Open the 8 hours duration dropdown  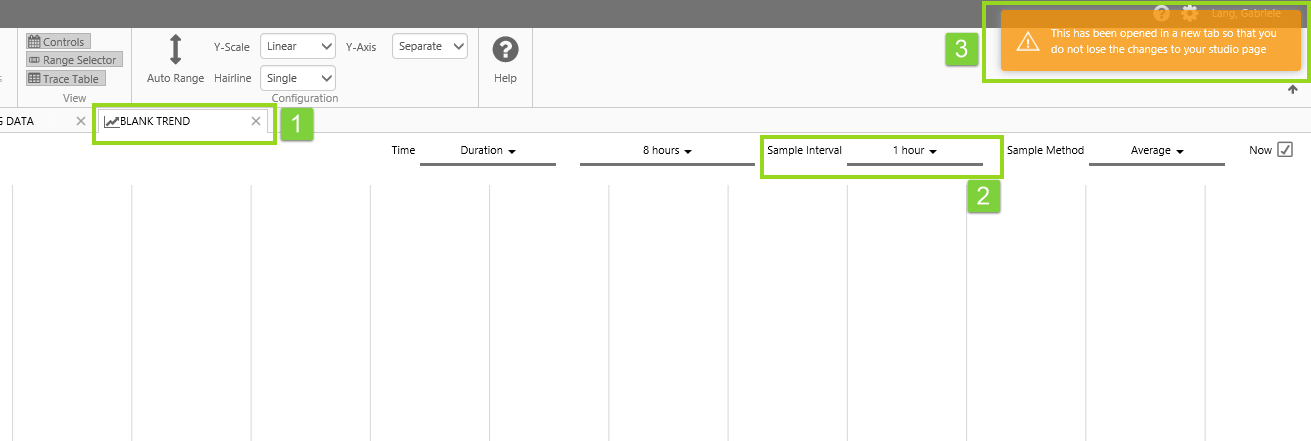[x=667, y=151]
